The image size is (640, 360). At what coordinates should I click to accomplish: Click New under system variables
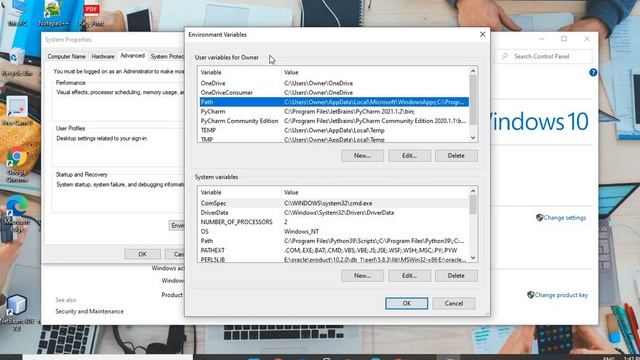[362, 276]
